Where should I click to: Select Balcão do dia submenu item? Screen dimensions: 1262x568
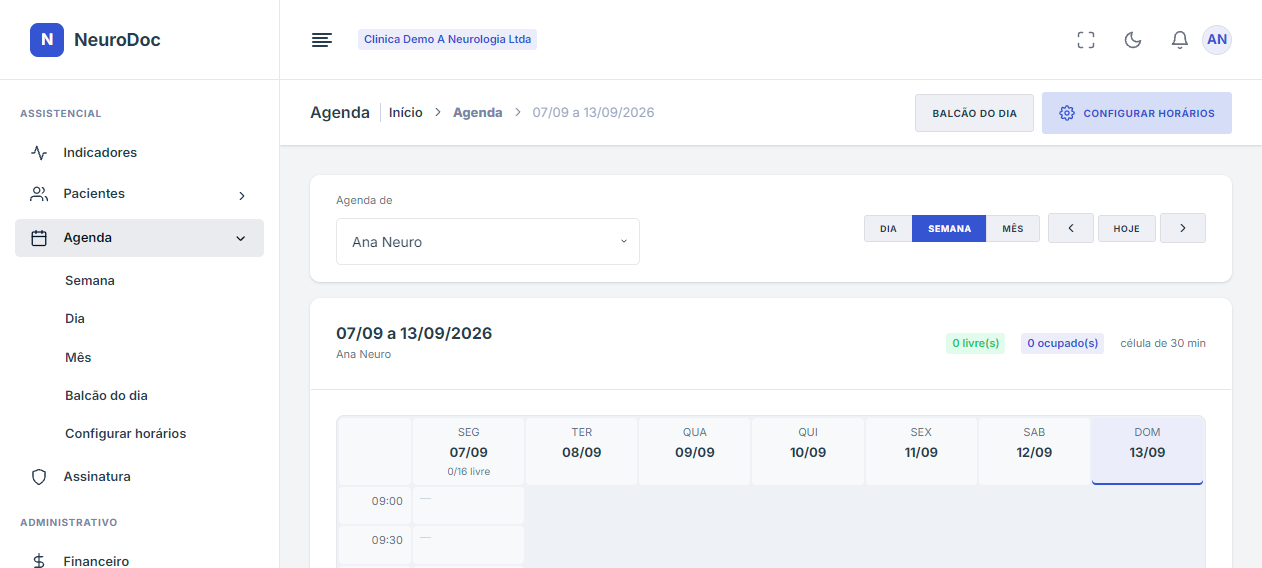pyautogui.click(x=106, y=396)
